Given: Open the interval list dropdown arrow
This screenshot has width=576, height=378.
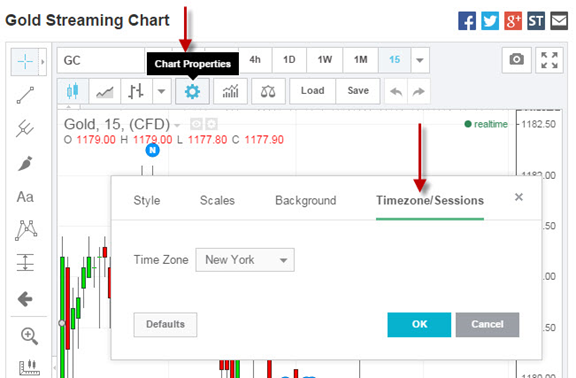Looking at the screenshot, I should pos(420,60).
